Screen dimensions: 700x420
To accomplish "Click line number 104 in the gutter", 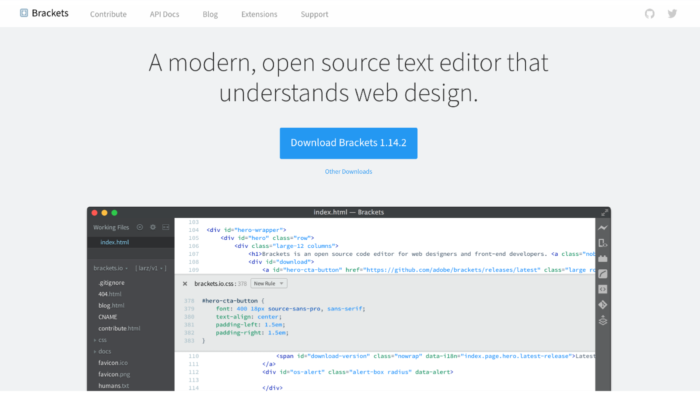I will coord(194,230).
